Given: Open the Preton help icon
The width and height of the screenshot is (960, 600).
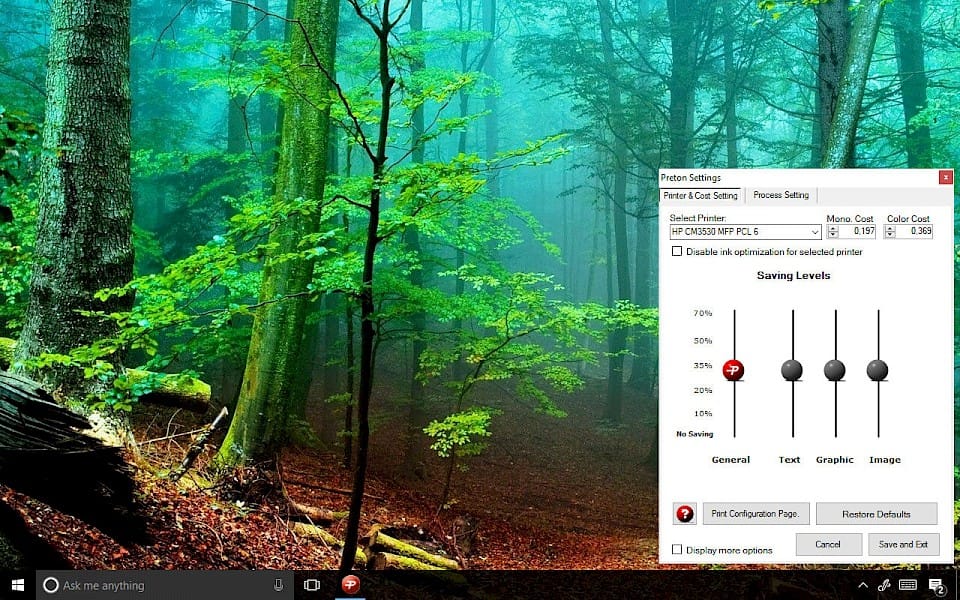Looking at the screenshot, I should (684, 513).
